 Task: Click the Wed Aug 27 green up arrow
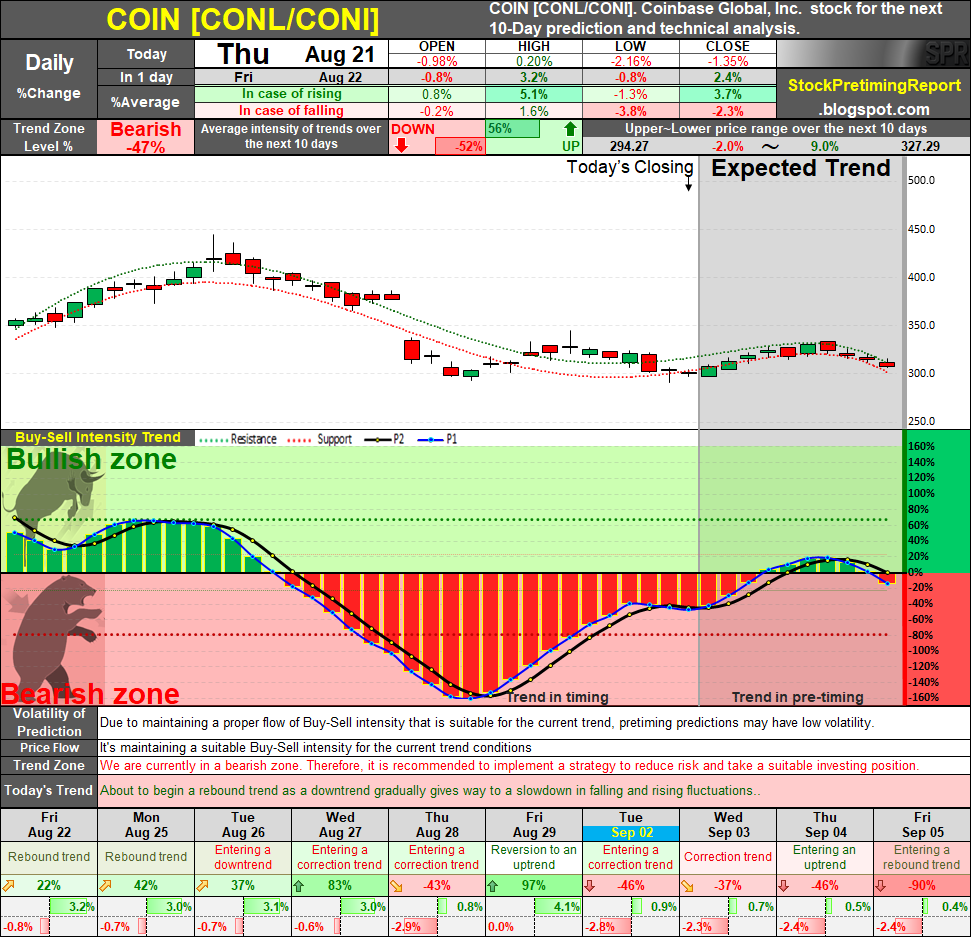click(299, 886)
